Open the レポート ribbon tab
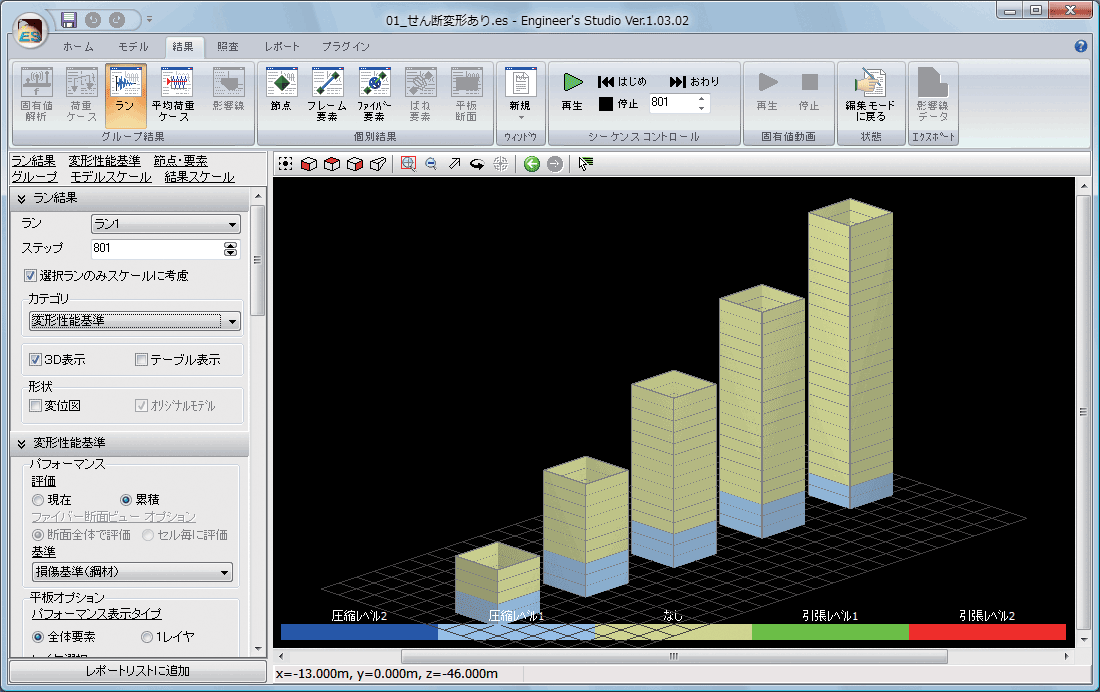The width and height of the screenshot is (1100, 692). click(x=282, y=46)
